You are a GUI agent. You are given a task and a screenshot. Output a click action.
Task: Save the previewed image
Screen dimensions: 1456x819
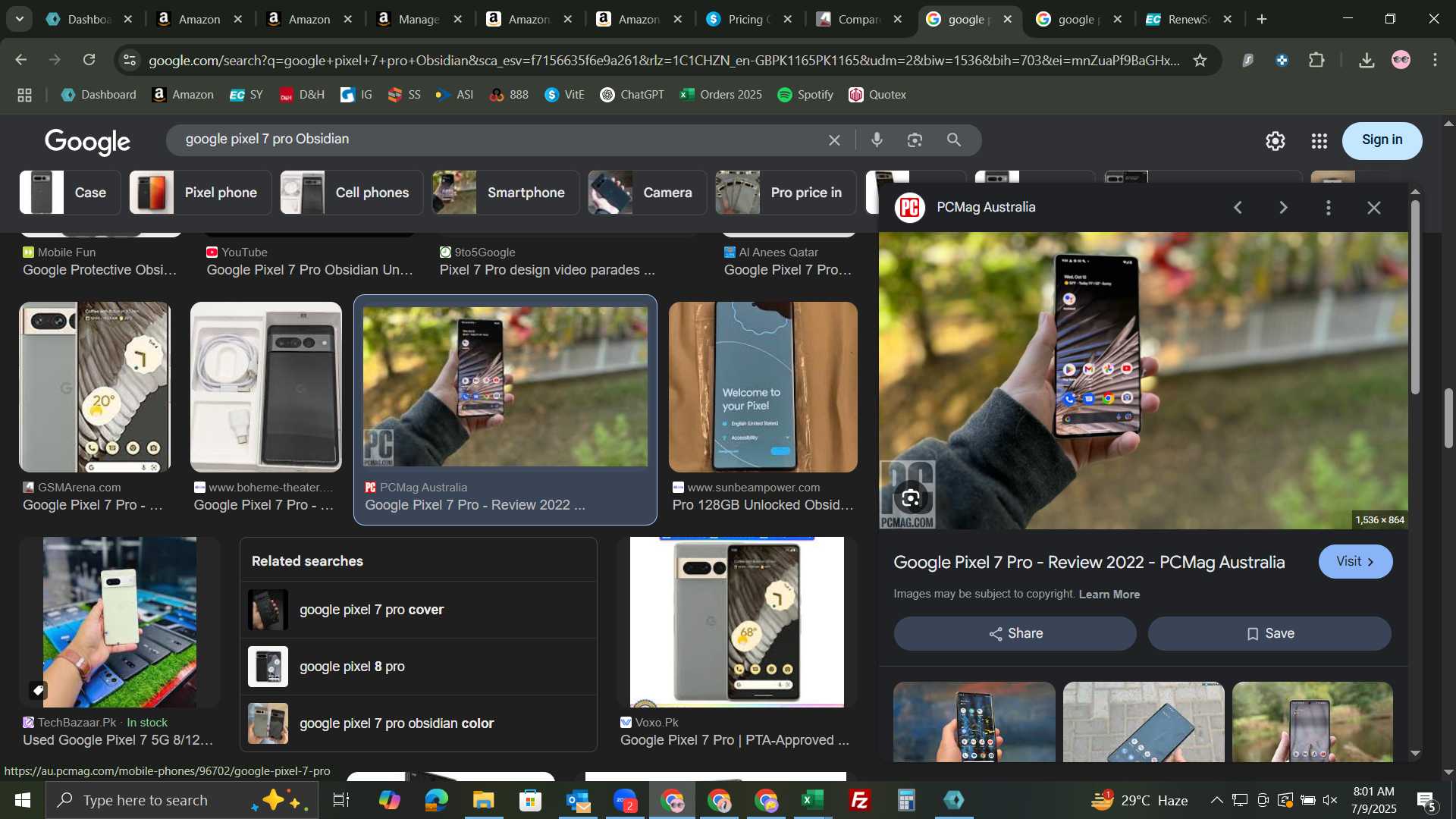tap(1269, 633)
